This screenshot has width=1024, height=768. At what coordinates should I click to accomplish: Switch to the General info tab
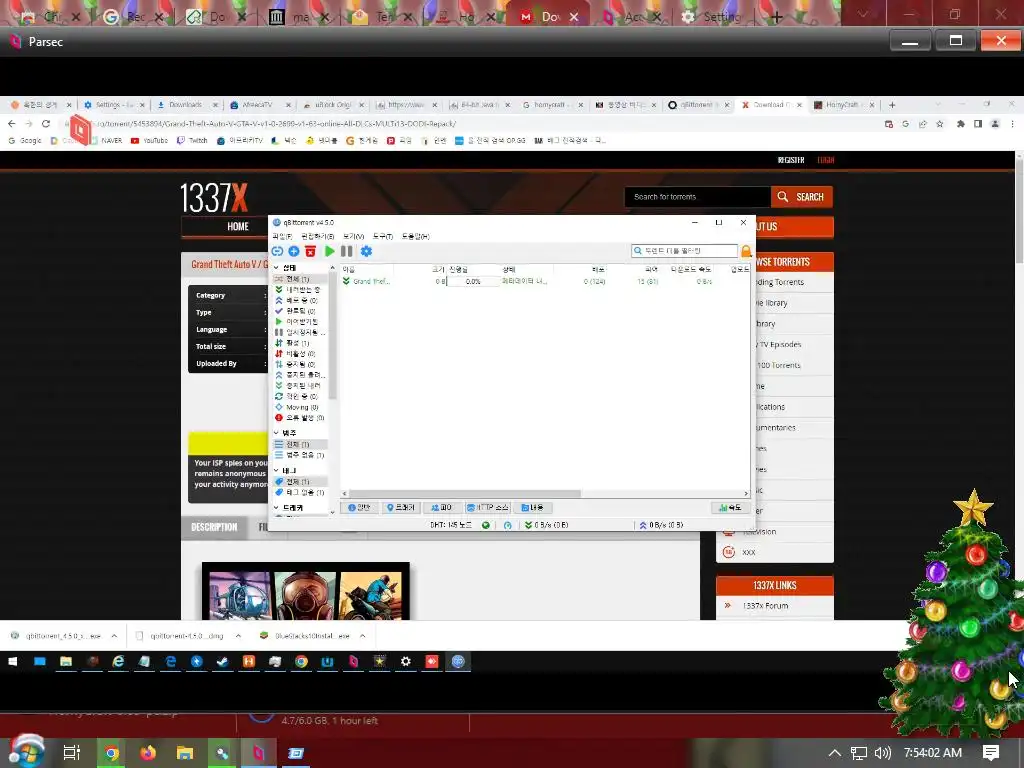point(359,507)
